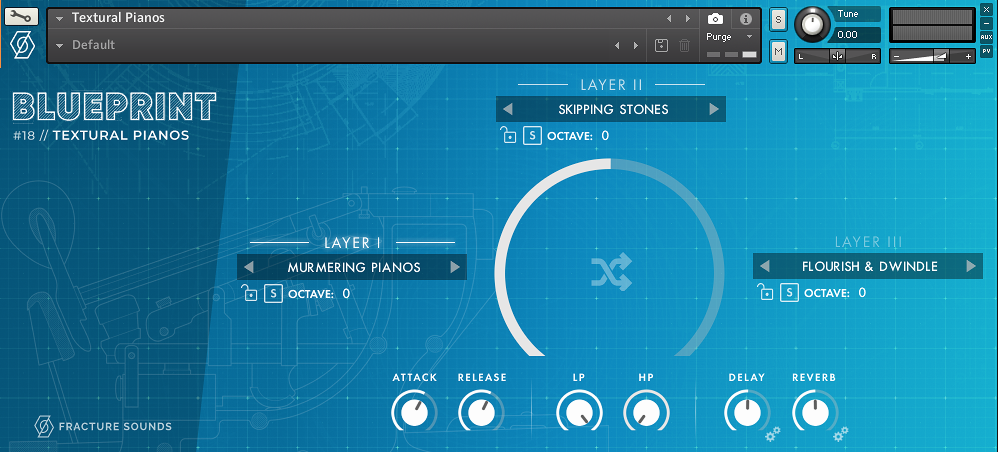The height and width of the screenshot is (452, 998).
Task: Randomize layers with the shuffle icon
Action: click(611, 272)
